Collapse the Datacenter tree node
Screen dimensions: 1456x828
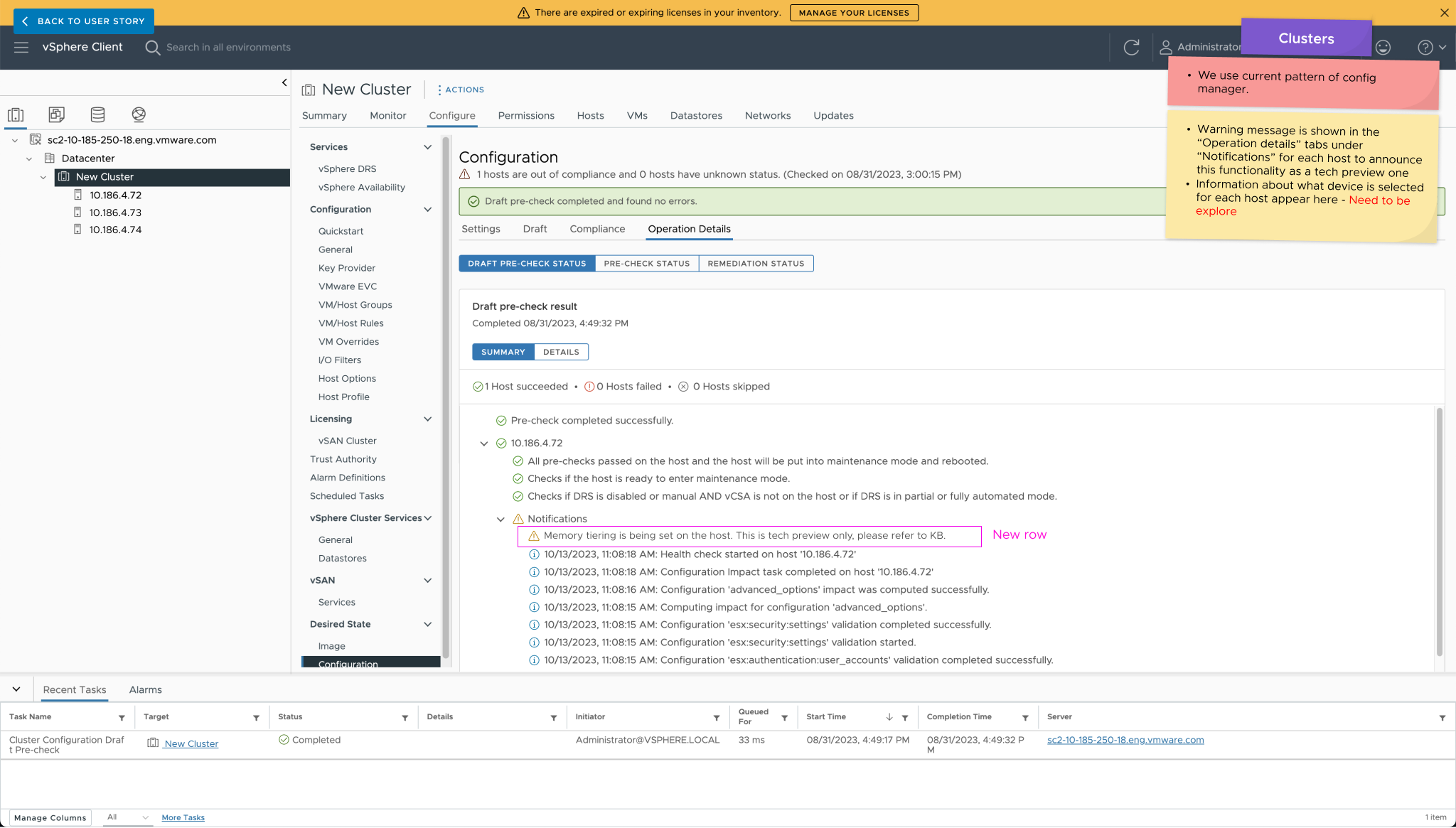tap(29, 158)
